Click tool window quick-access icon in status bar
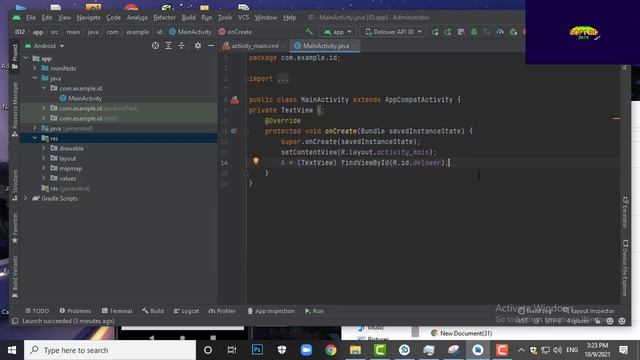This screenshot has height=360, width=640. (x=15, y=321)
